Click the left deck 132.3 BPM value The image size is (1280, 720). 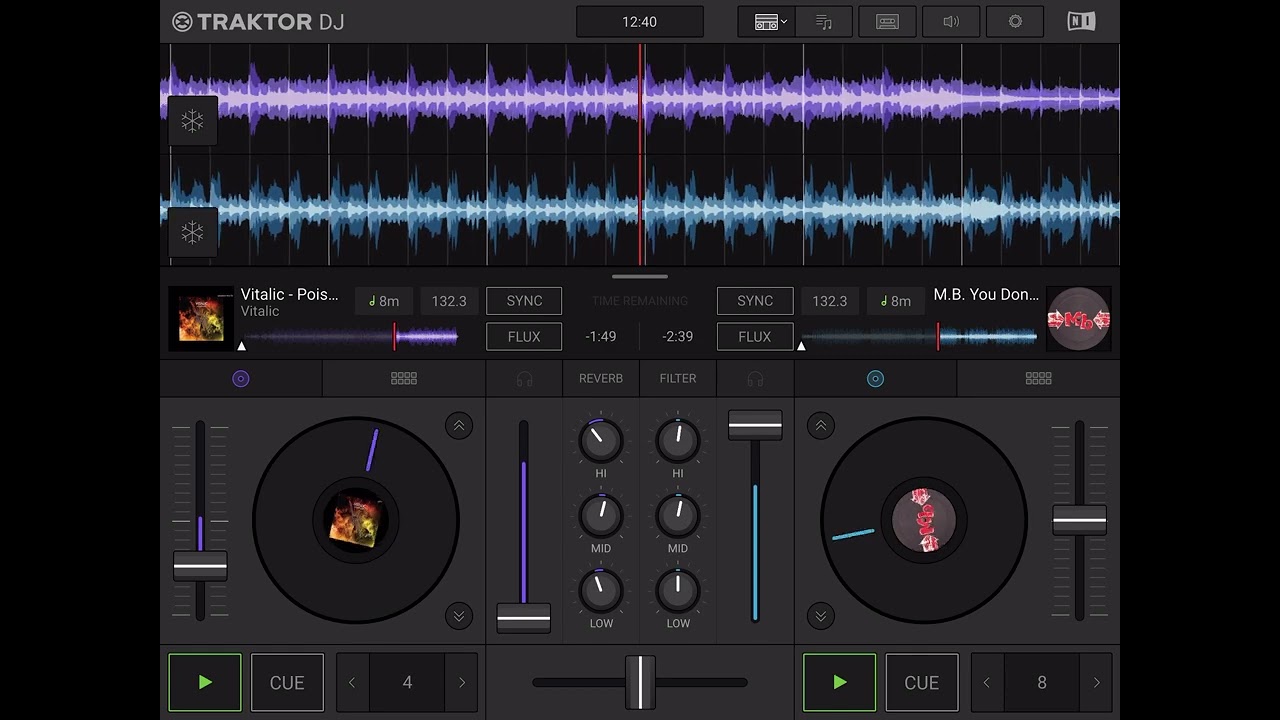coord(449,301)
